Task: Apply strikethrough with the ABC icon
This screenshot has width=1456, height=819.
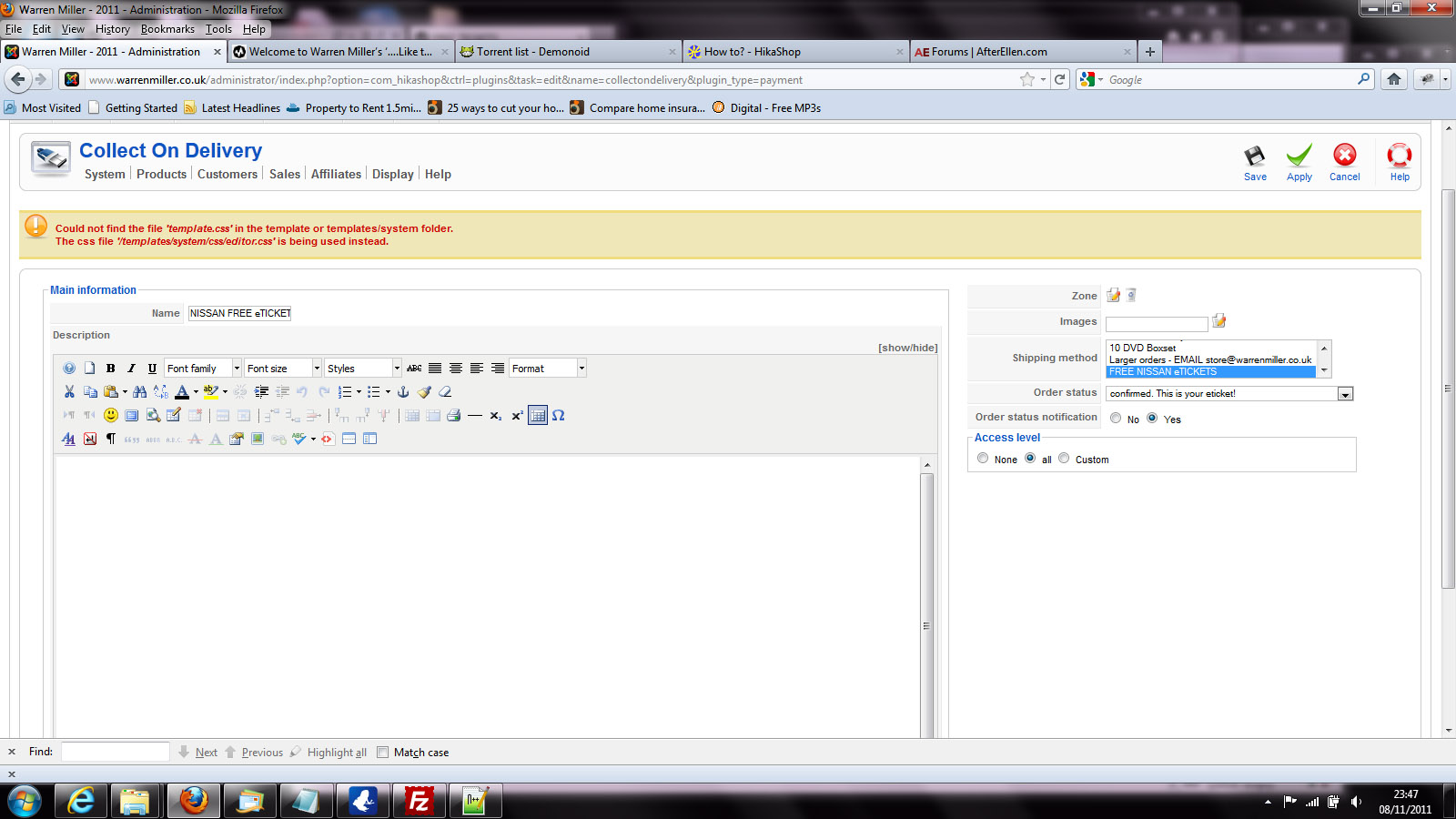Action: (414, 369)
